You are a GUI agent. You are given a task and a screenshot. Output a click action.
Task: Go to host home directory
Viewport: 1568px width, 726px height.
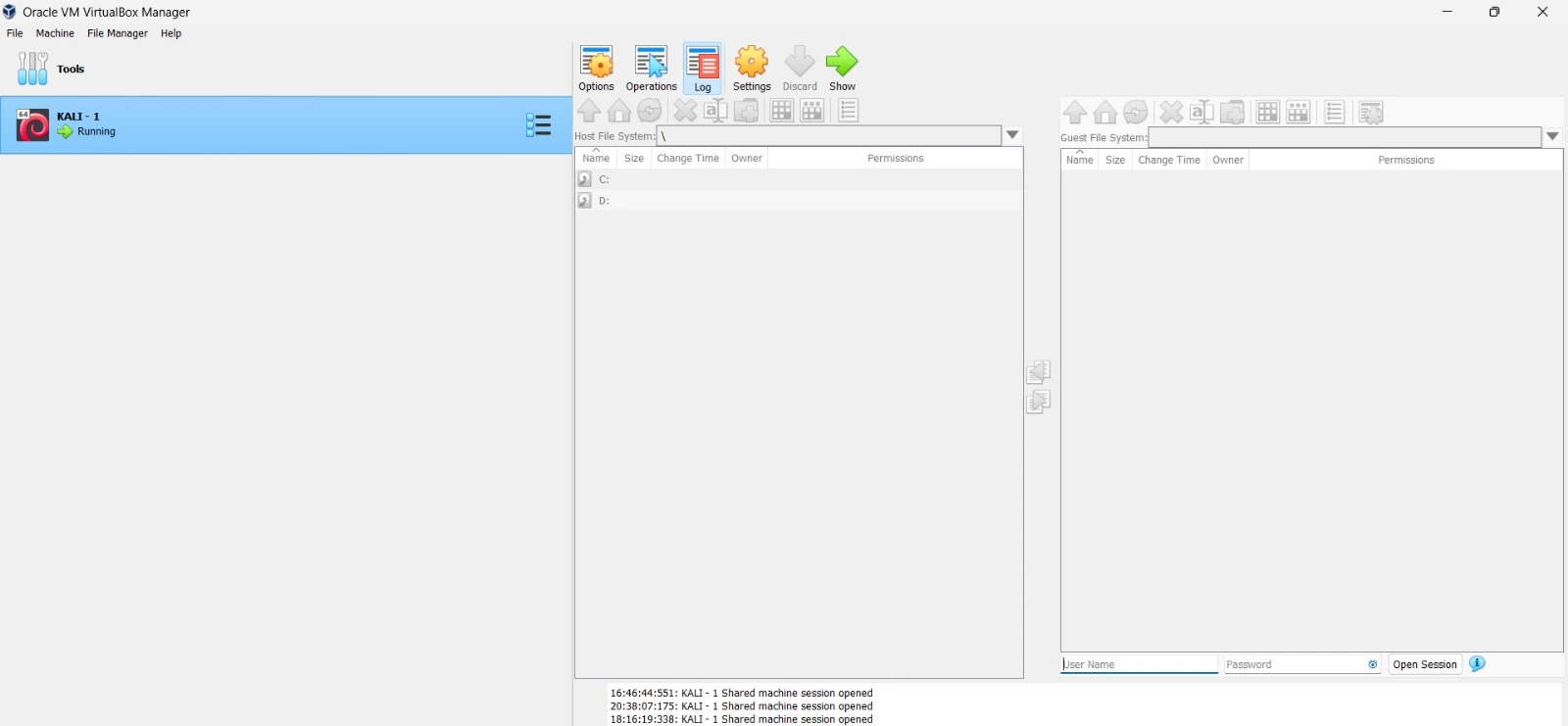pos(619,111)
